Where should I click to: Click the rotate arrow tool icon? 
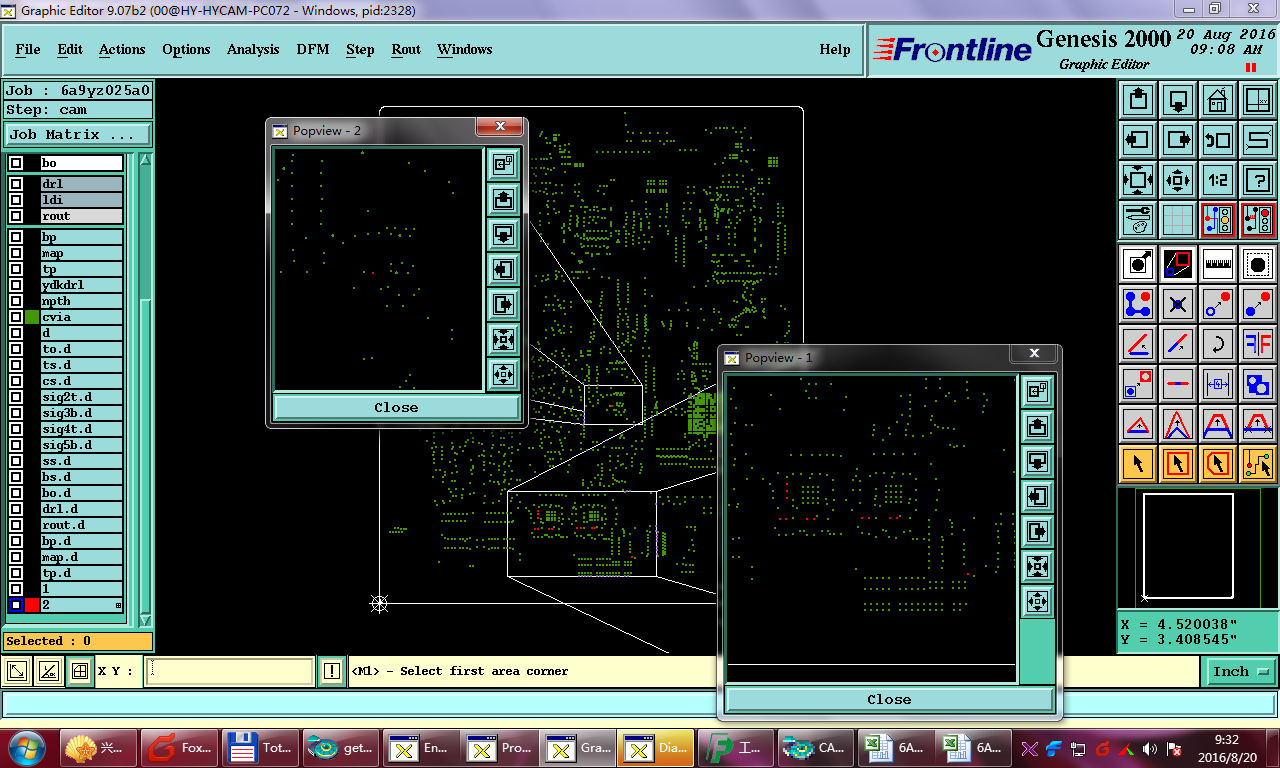click(1218, 344)
